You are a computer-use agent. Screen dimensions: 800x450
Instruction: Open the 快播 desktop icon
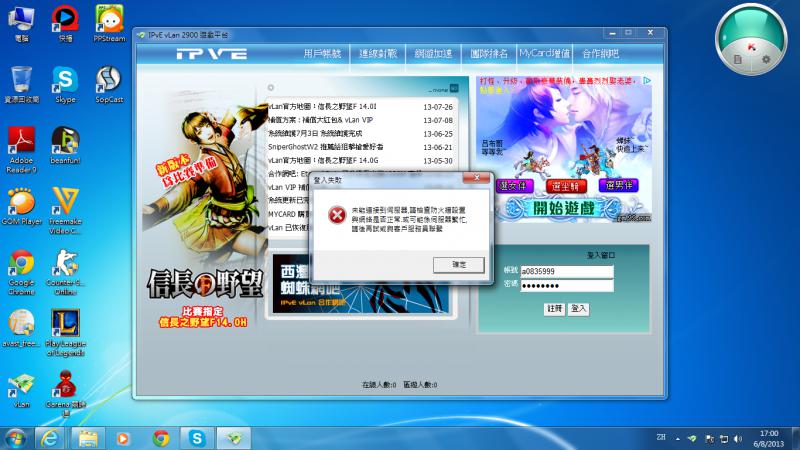65,24
